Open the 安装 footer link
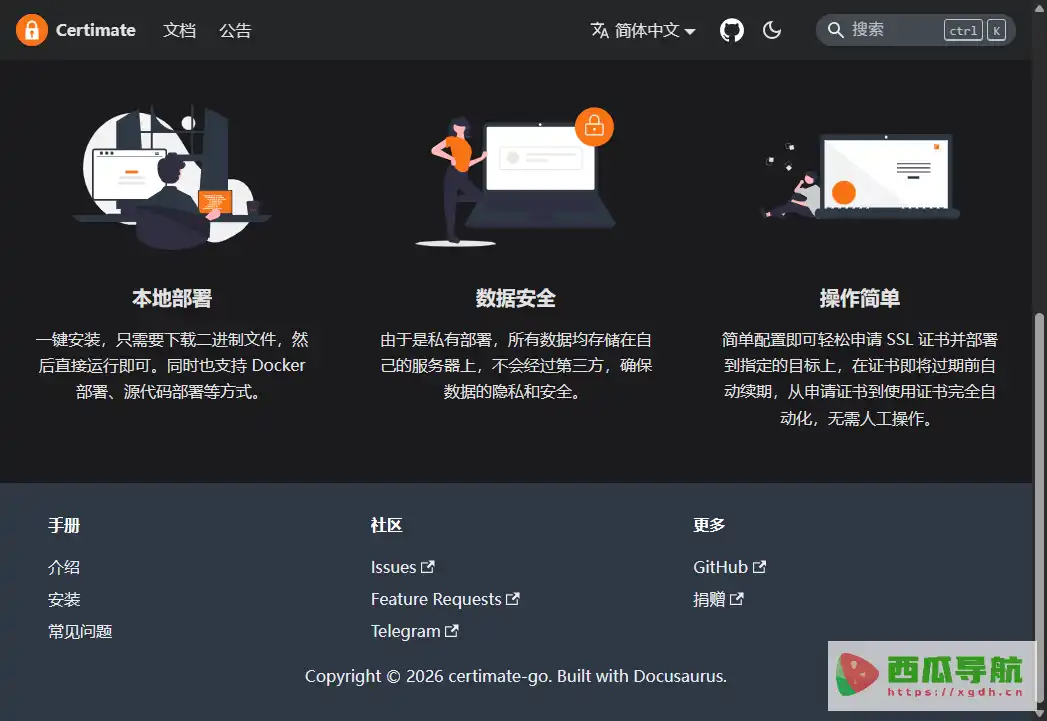This screenshot has width=1047, height=721. [x=64, y=599]
